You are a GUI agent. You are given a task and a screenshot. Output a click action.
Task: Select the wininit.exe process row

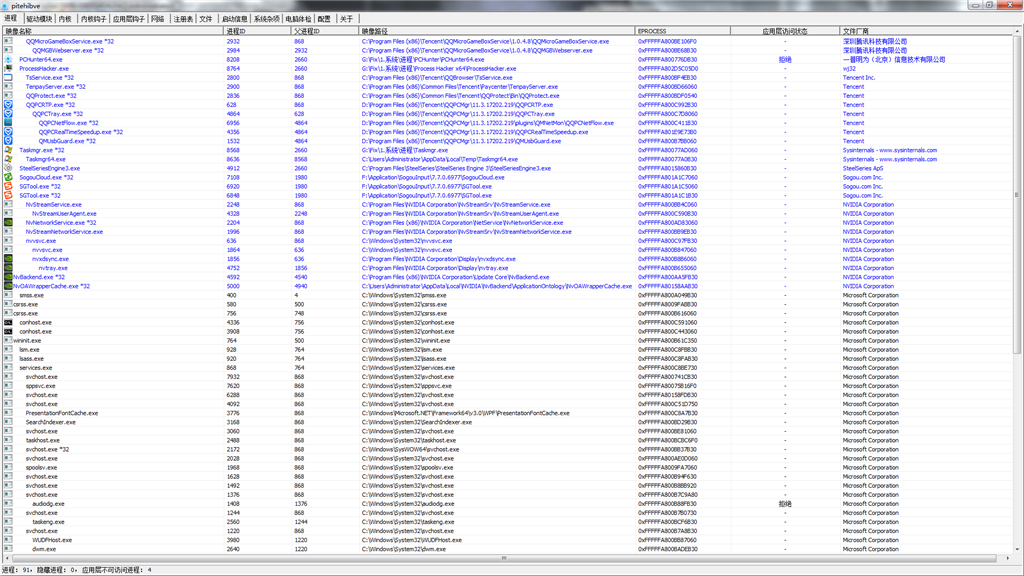point(508,341)
